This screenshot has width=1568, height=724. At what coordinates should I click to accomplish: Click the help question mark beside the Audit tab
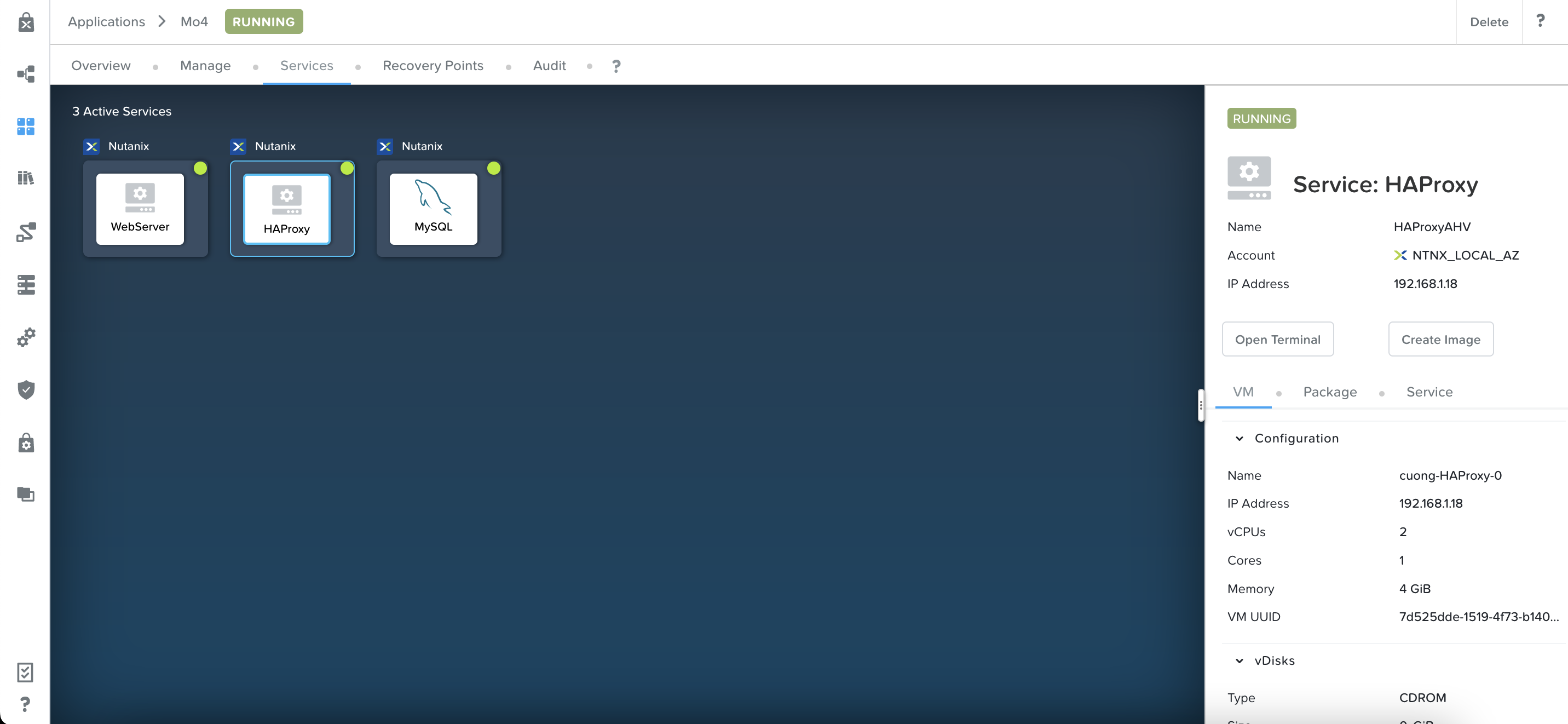click(616, 66)
